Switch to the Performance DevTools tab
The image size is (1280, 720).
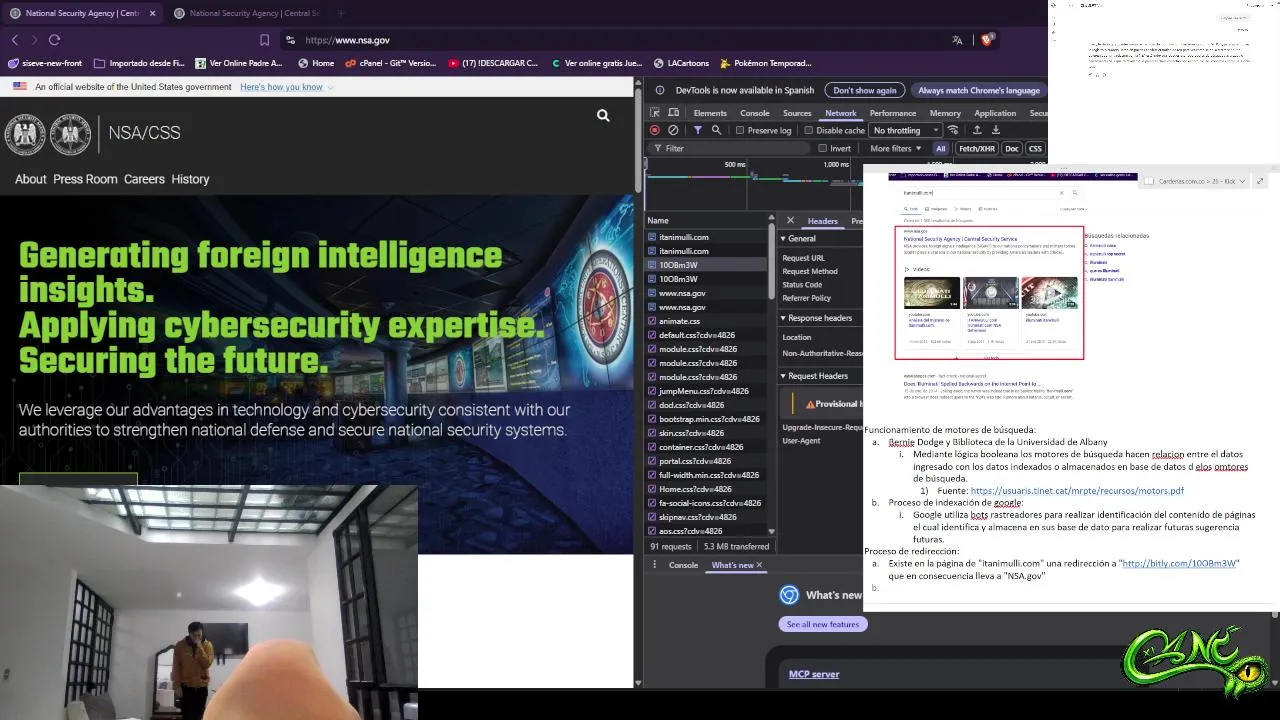[893, 113]
